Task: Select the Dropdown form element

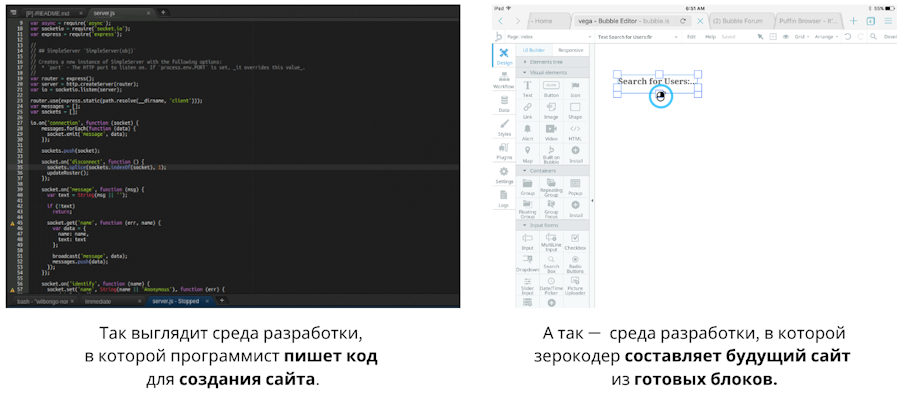Action: coord(527,263)
